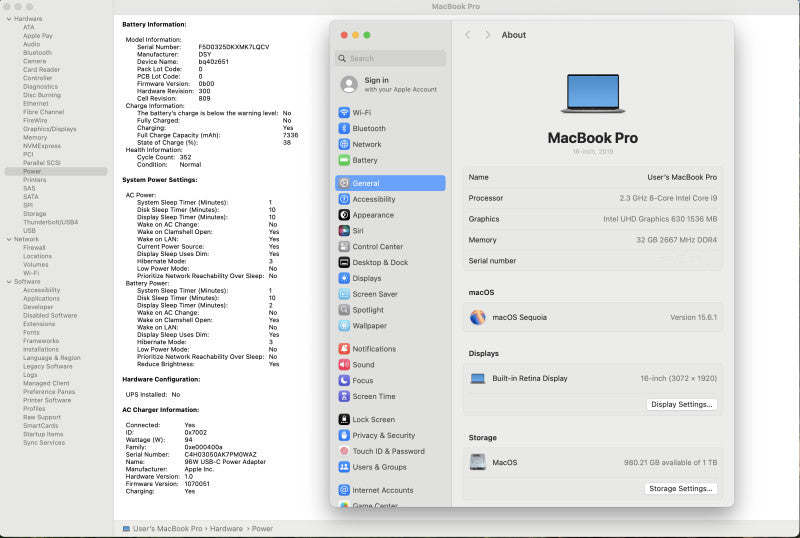Open the Lock Screen icon

pyautogui.click(x=344, y=419)
